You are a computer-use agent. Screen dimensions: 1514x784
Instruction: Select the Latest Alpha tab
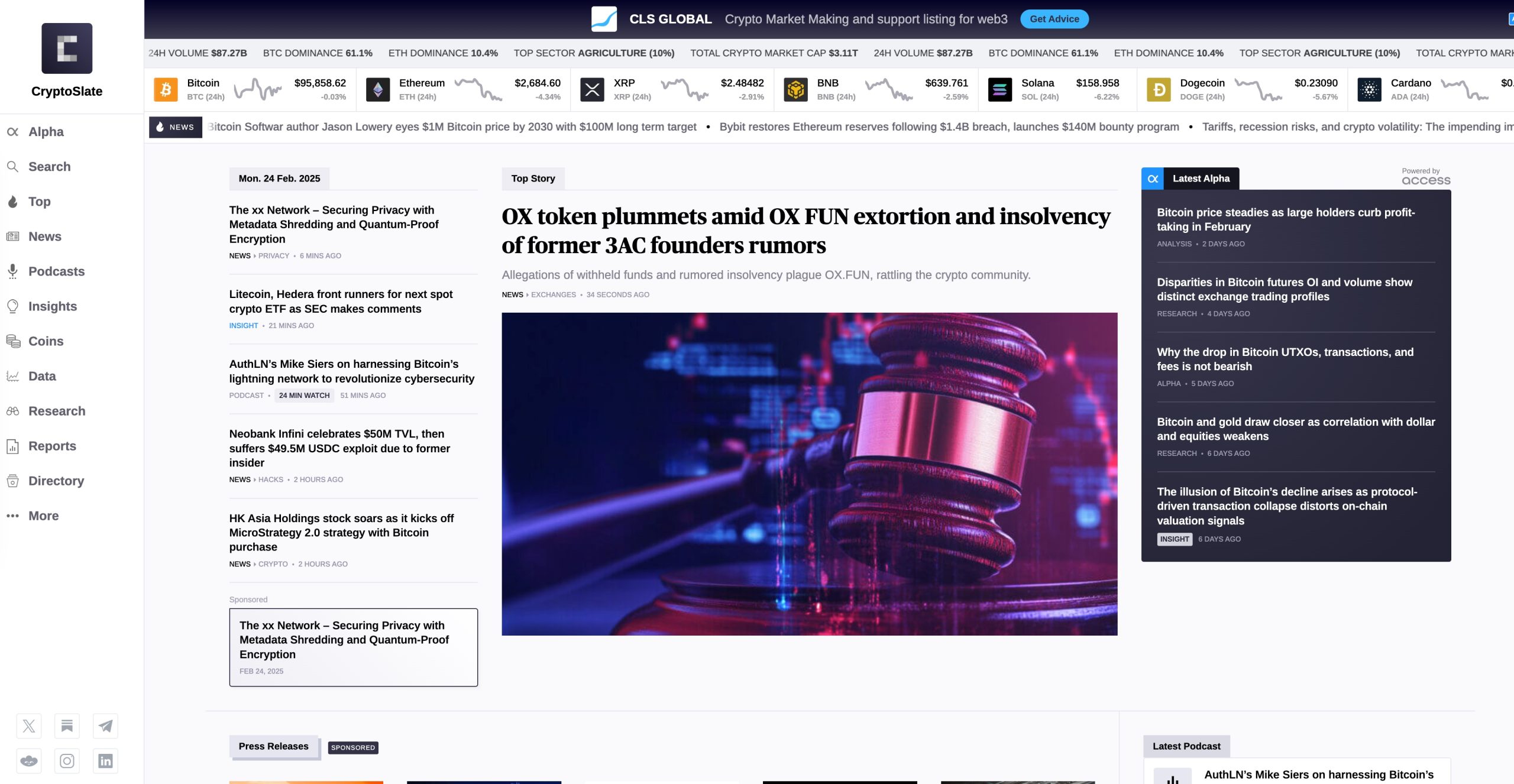[1201, 179]
